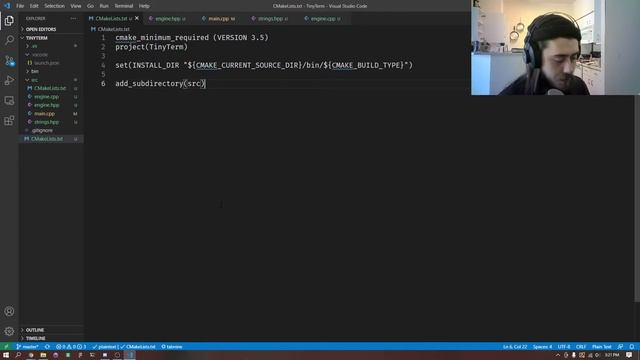Click the editor vertical scrollbar
Screen dimensions: 640x360
click(637, 198)
